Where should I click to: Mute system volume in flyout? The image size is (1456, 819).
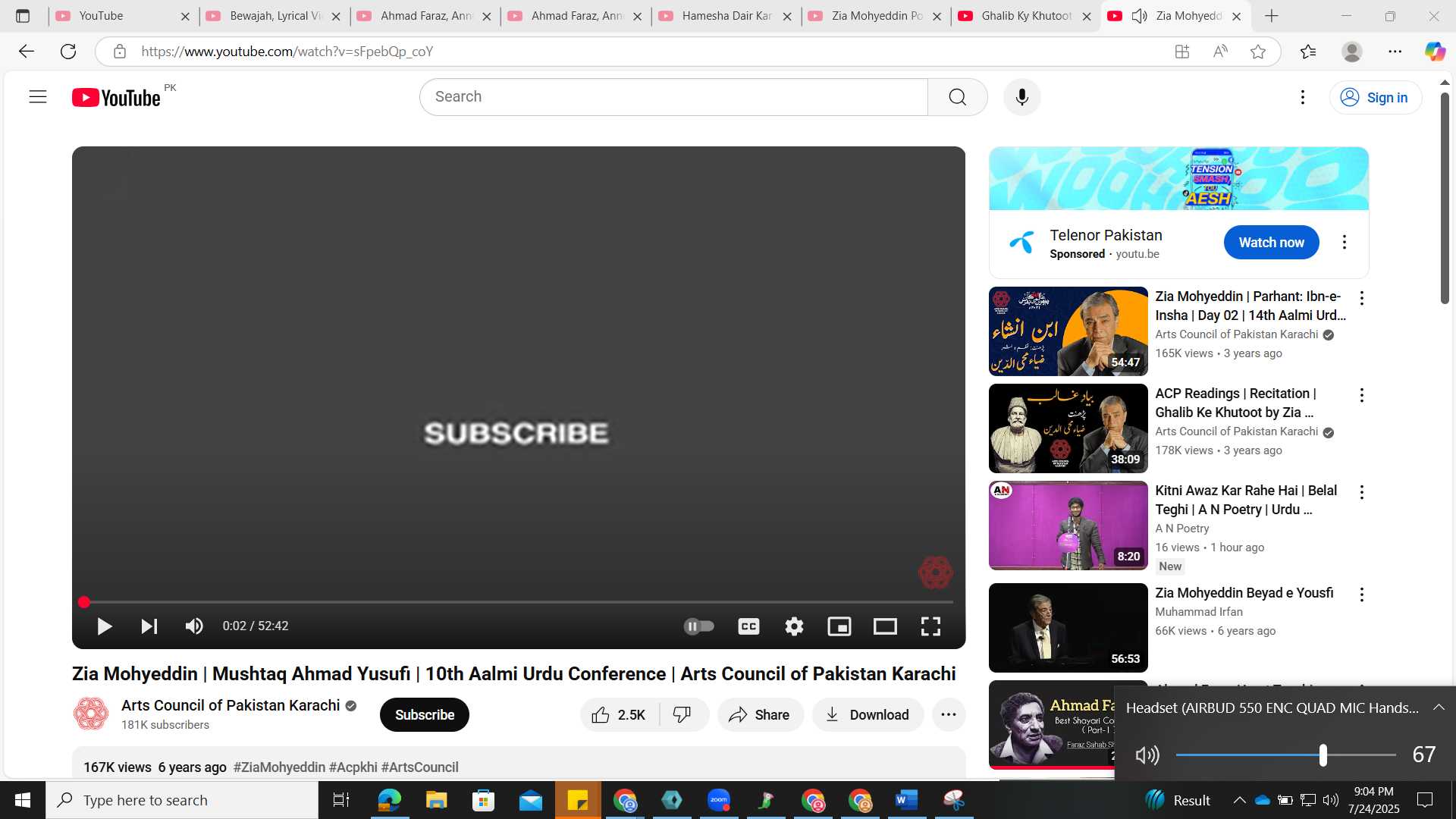[1147, 755]
